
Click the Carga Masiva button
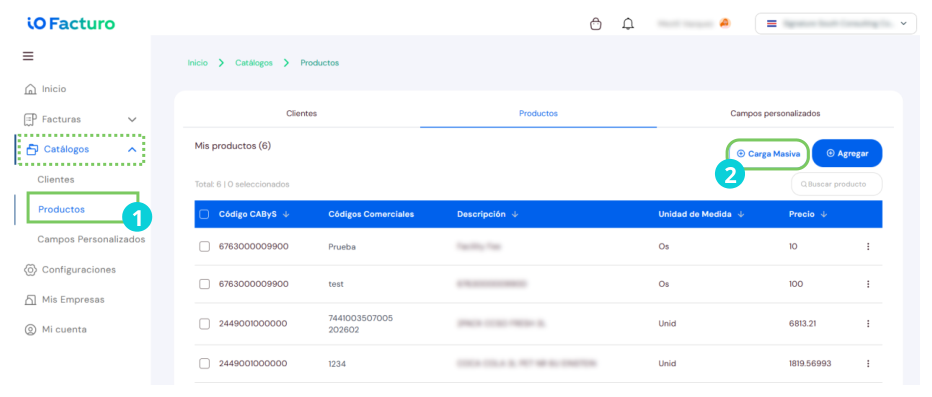click(x=768, y=153)
